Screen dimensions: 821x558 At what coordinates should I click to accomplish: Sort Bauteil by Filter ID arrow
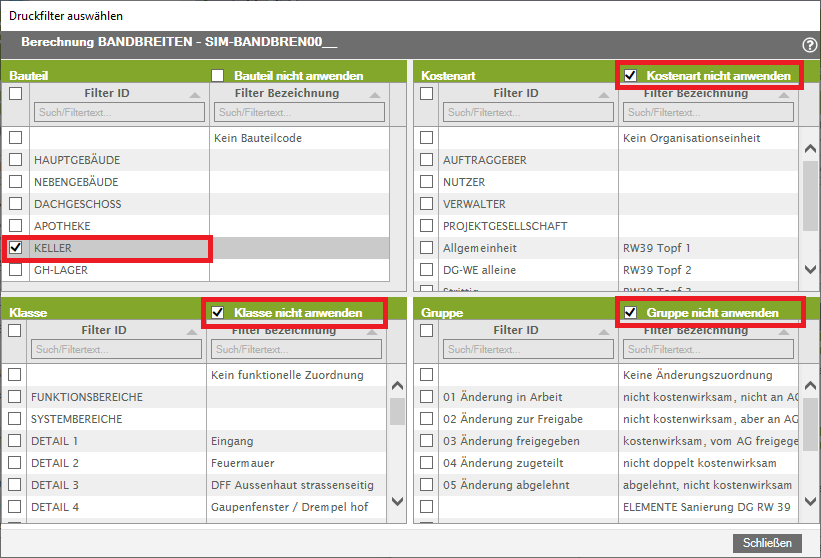click(x=194, y=94)
